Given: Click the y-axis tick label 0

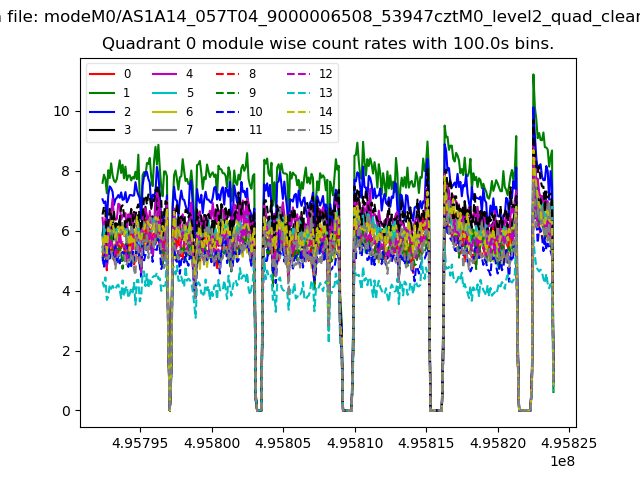Looking at the screenshot, I should (x=67, y=411).
